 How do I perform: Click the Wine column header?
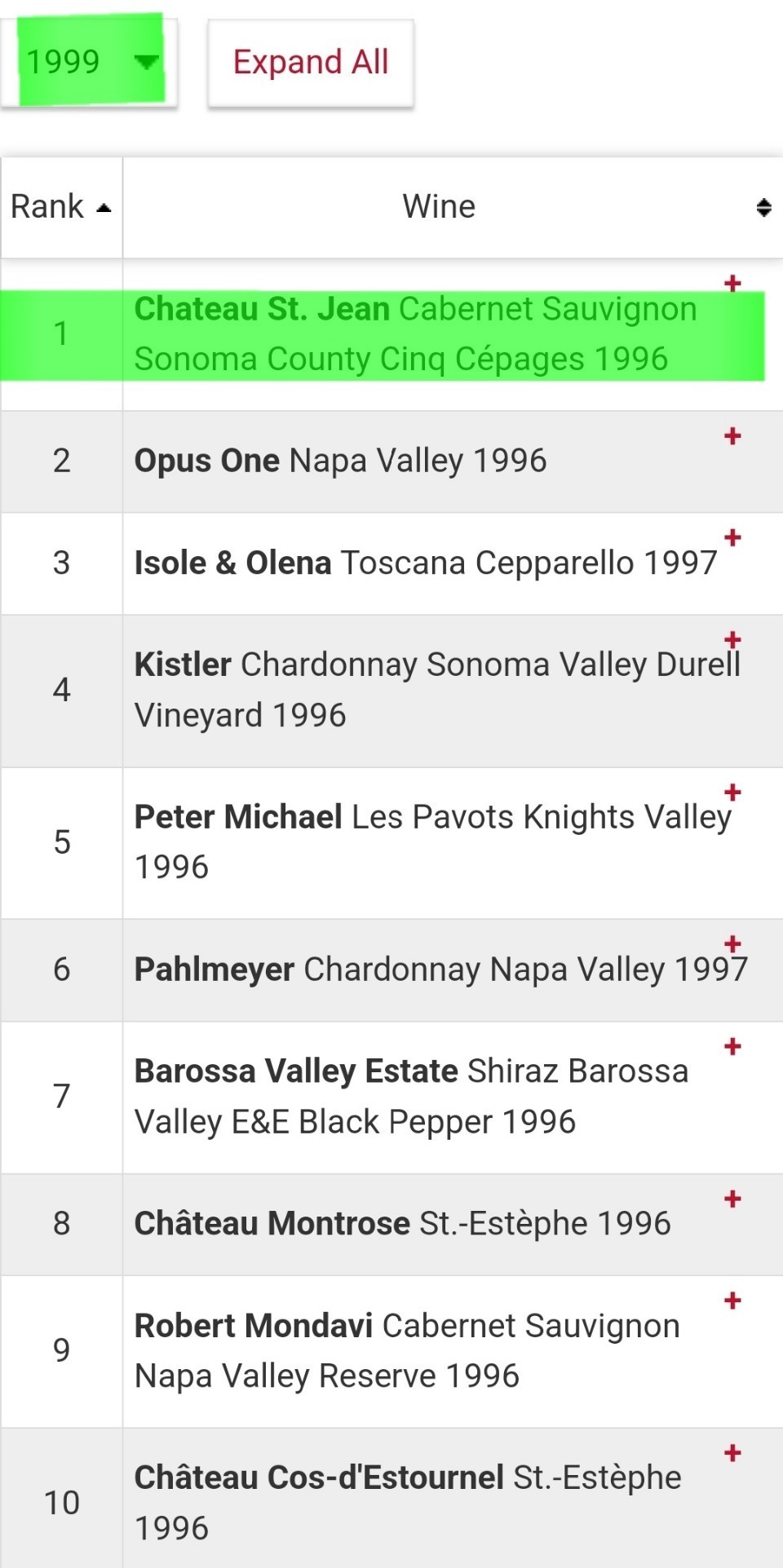point(439,207)
